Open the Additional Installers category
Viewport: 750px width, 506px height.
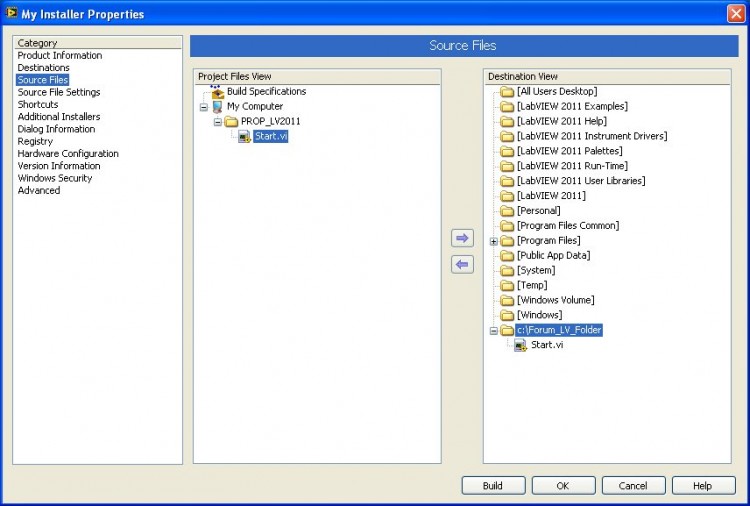pyautogui.click(x=59, y=117)
